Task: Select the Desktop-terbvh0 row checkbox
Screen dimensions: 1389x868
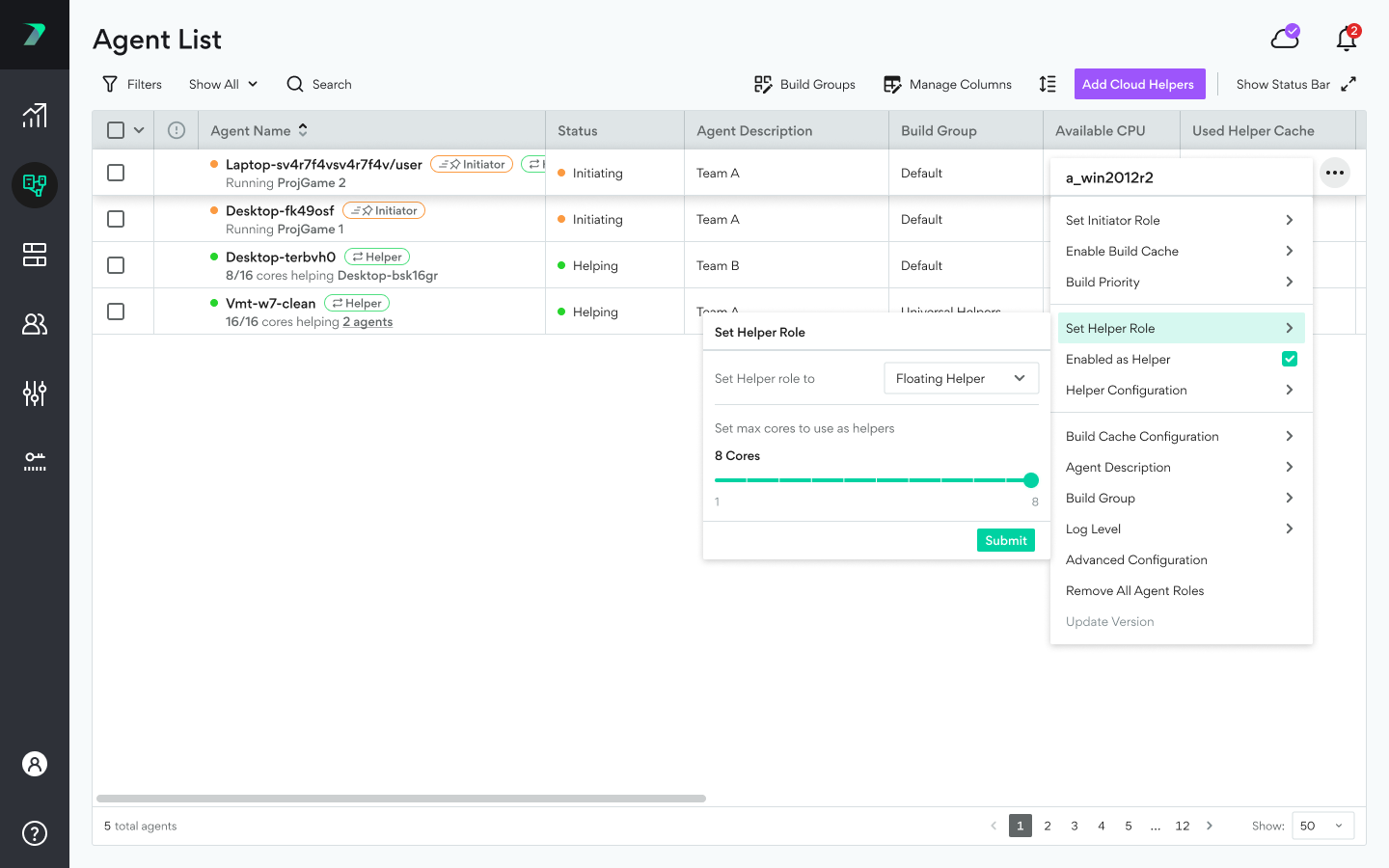Action: tap(116, 265)
